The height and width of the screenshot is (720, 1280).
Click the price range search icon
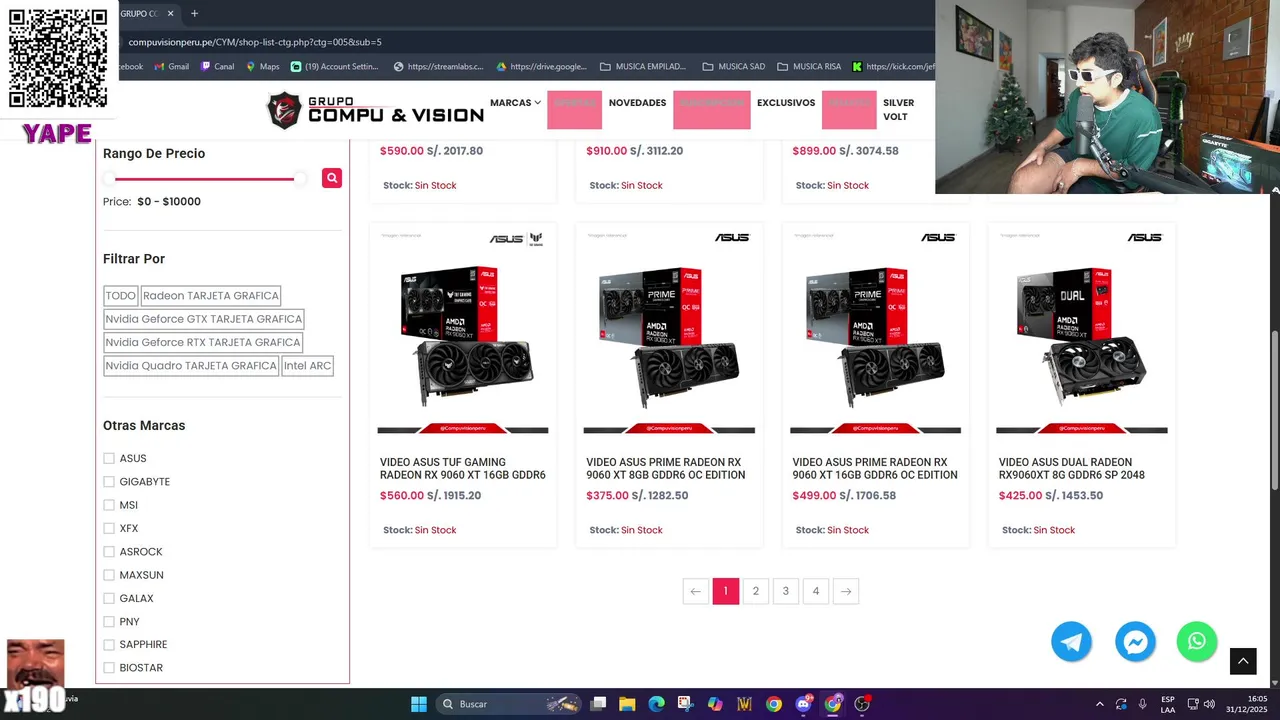(x=332, y=178)
